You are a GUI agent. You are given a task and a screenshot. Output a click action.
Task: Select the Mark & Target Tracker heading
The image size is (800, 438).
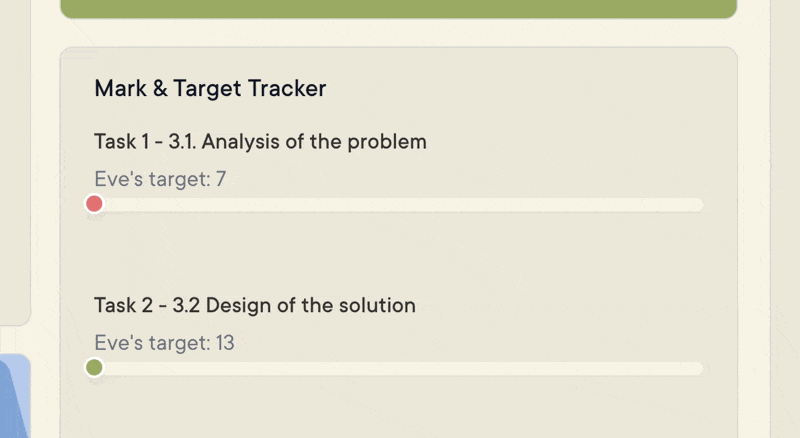point(210,88)
